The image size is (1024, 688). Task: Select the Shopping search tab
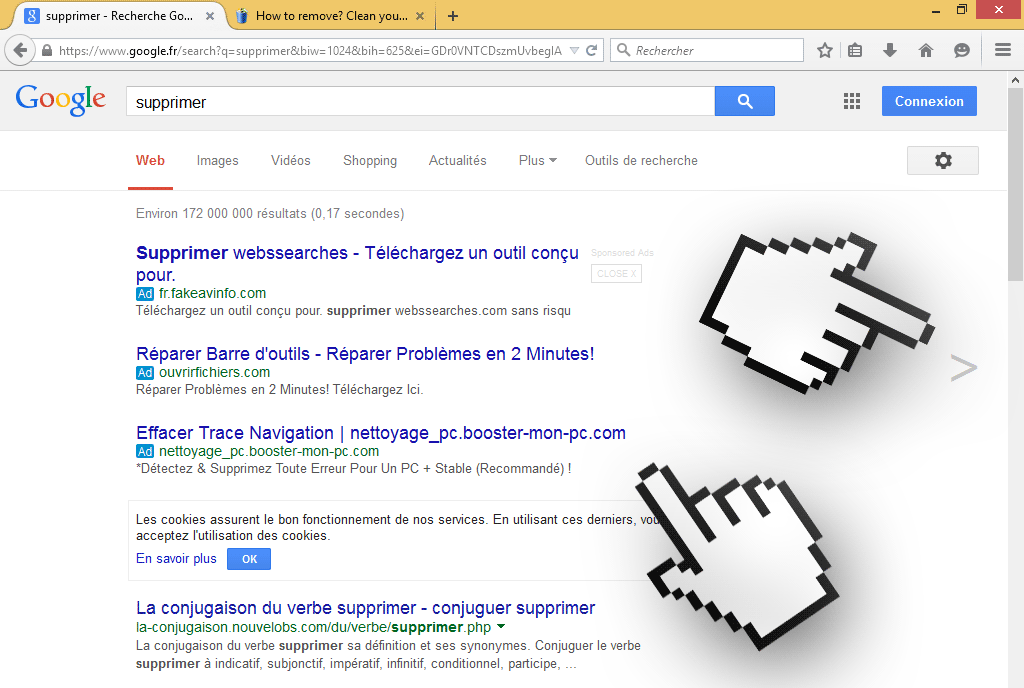pos(370,161)
